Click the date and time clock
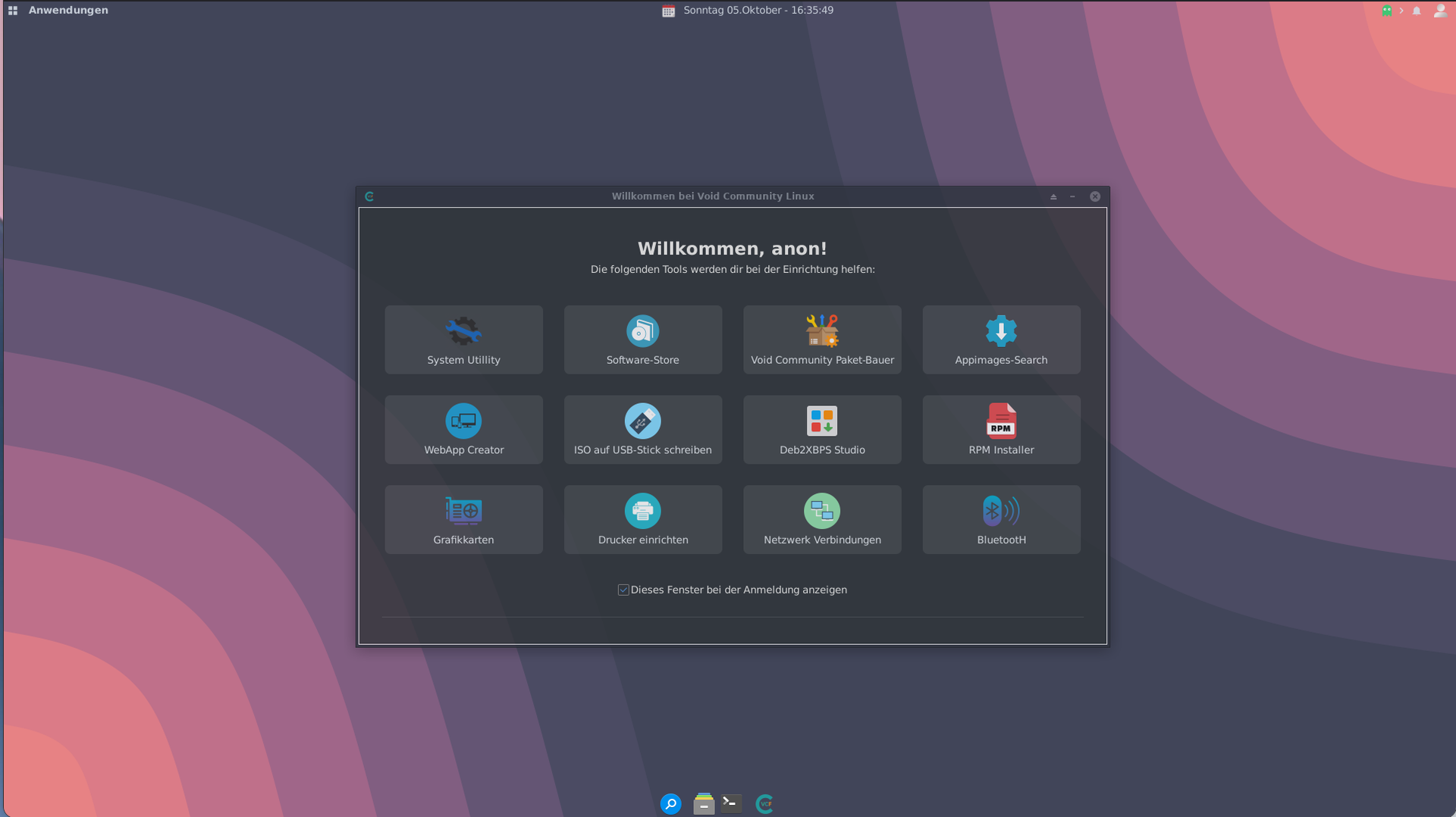Screen dimensions: 1456x817 coord(758,11)
